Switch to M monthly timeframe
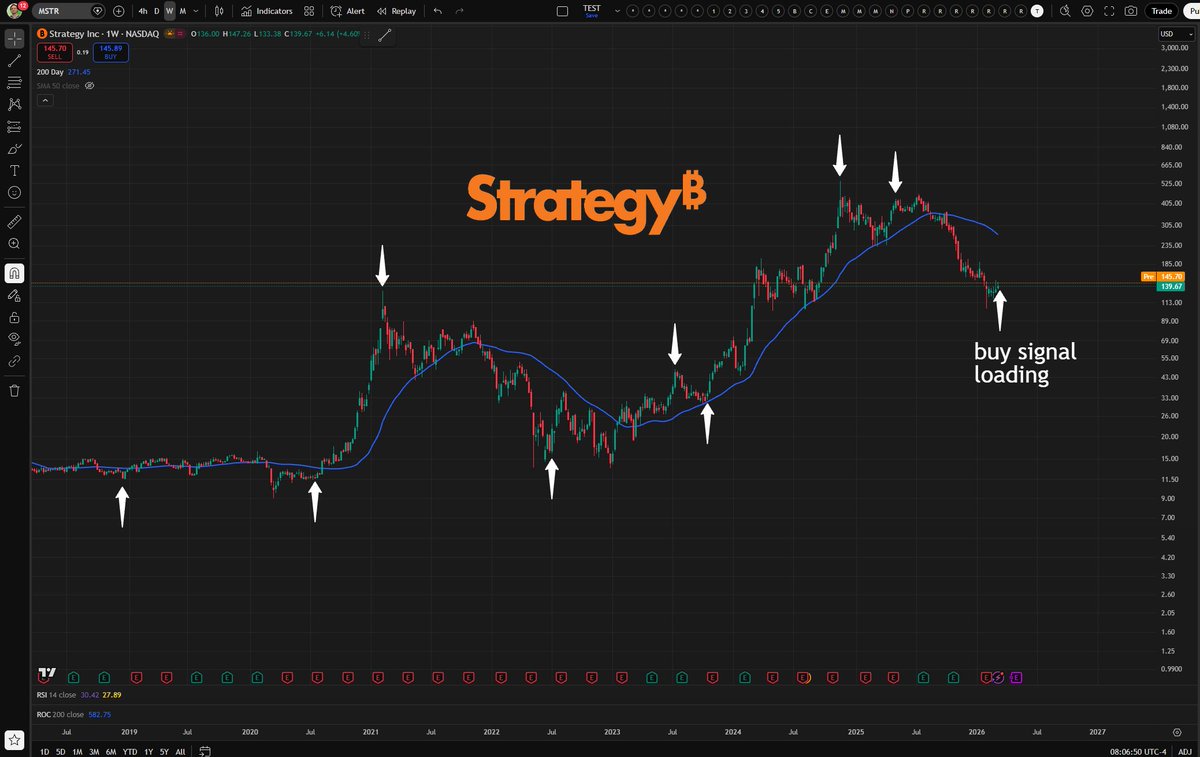 [182, 11]
